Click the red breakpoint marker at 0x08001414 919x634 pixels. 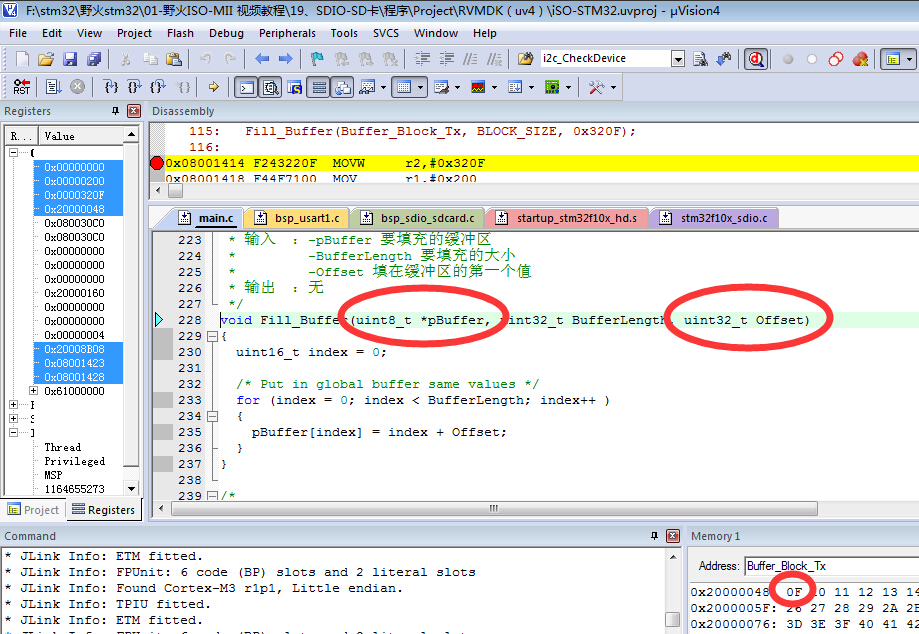[x=157, y=163]
